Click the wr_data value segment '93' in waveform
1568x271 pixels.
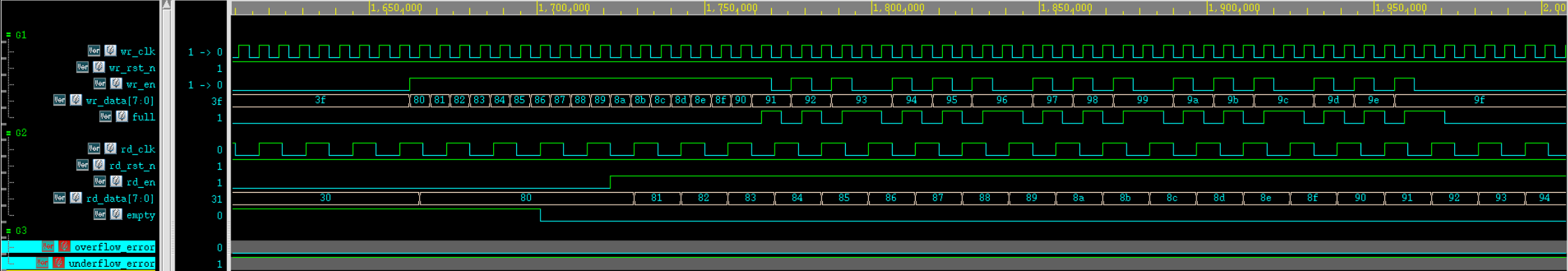coord(861,100)
